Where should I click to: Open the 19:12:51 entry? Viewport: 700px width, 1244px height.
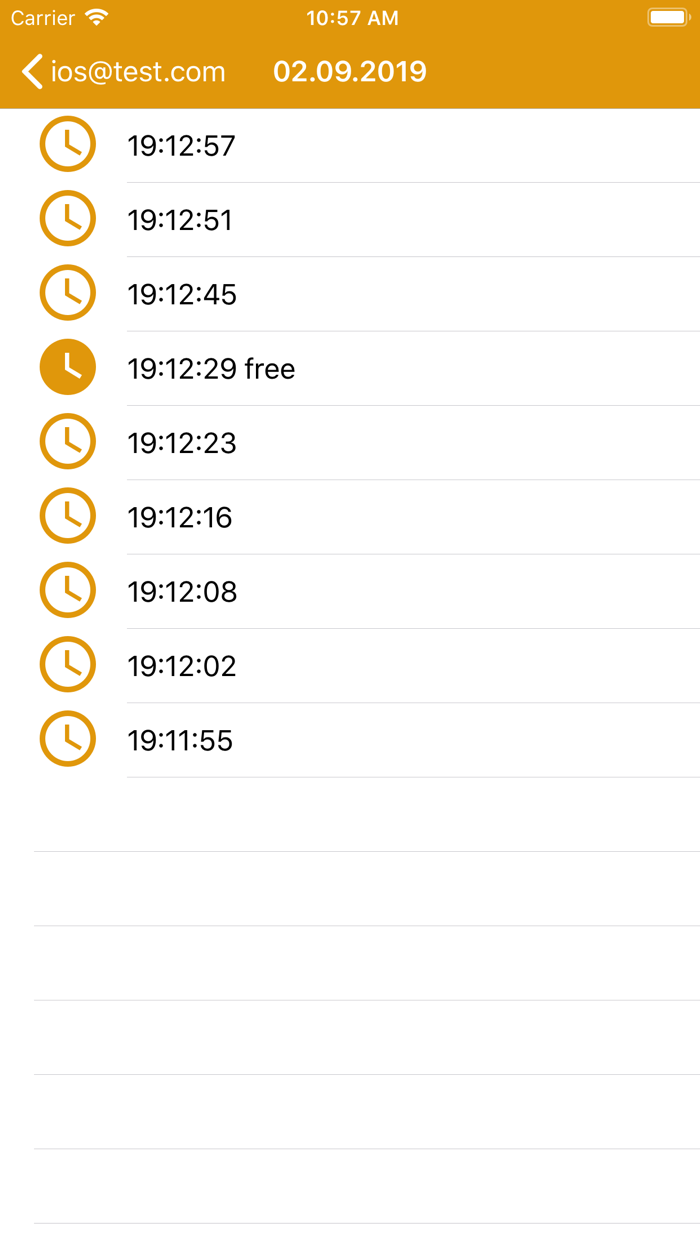click(180, 220)
